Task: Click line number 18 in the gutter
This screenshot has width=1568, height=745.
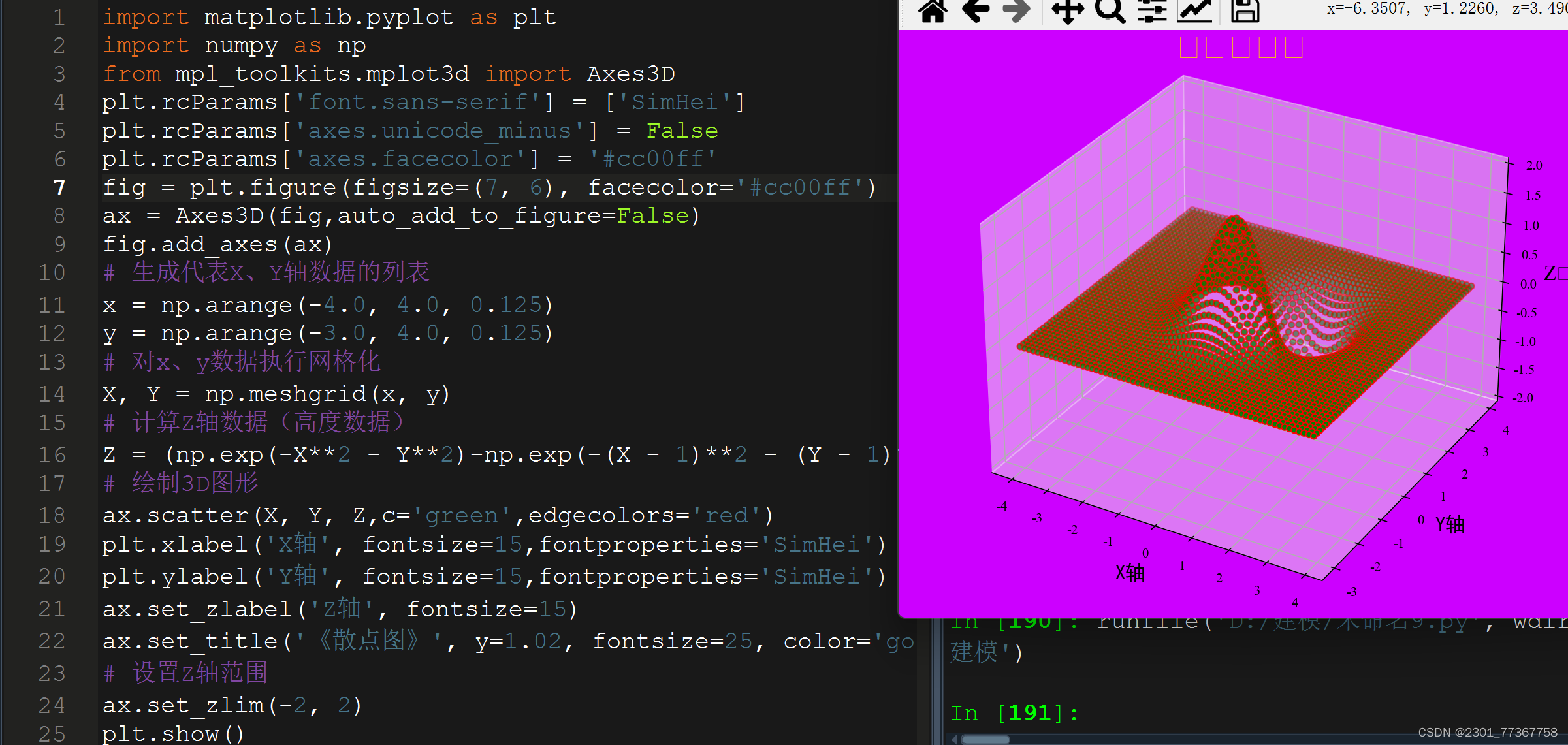Action: click(52, 515)
